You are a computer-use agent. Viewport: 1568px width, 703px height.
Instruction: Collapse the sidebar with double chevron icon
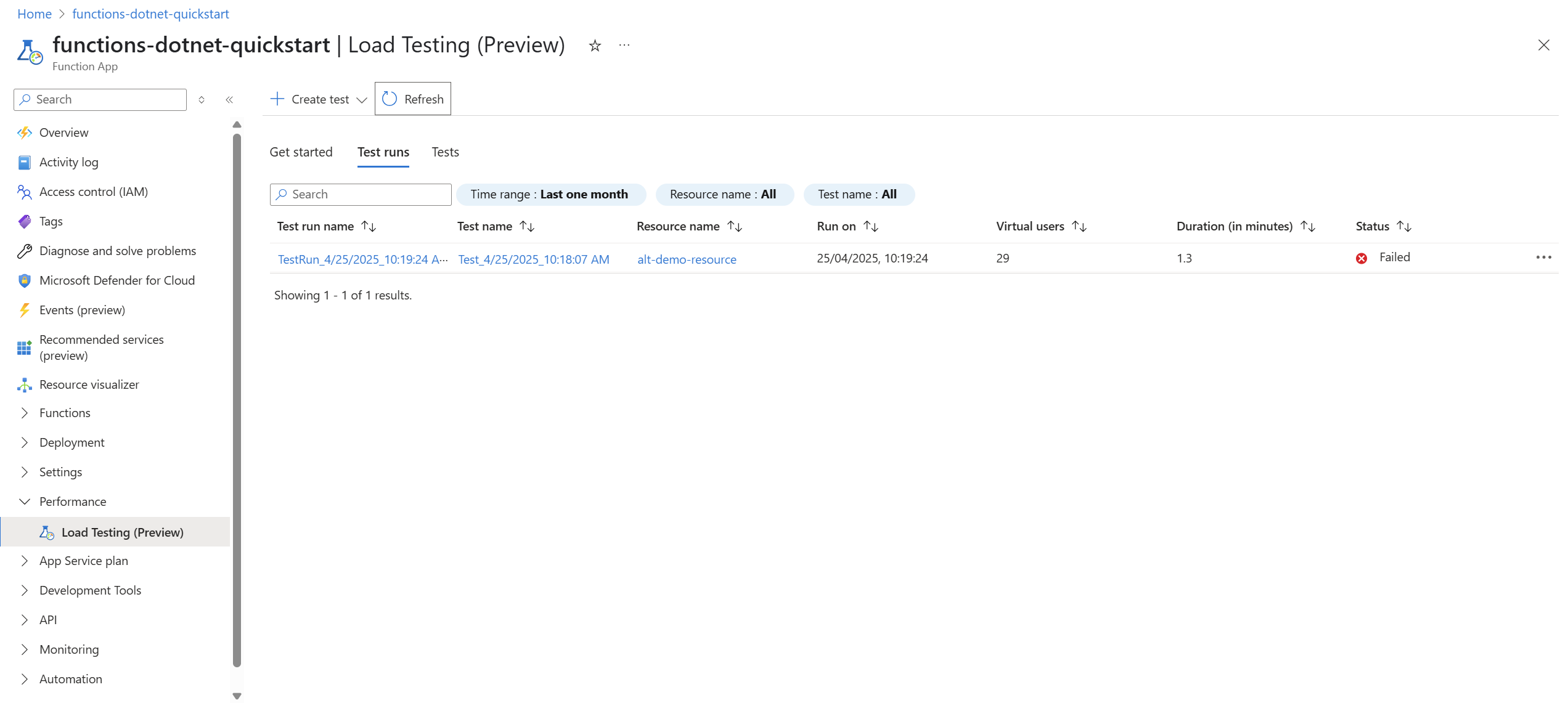tap(229, 100)
